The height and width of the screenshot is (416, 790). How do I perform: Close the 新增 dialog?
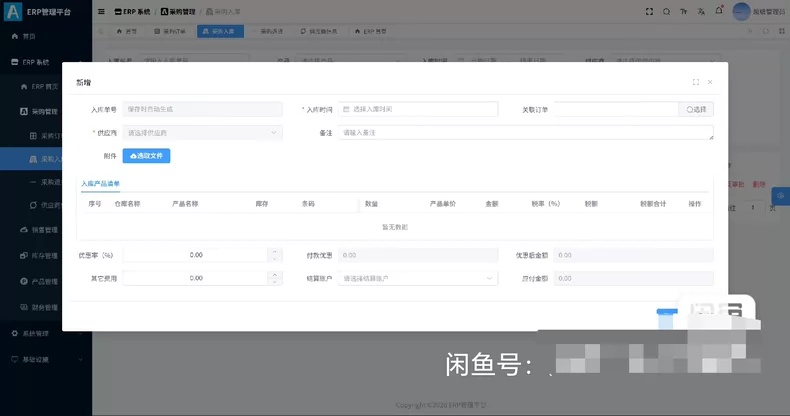710,82
